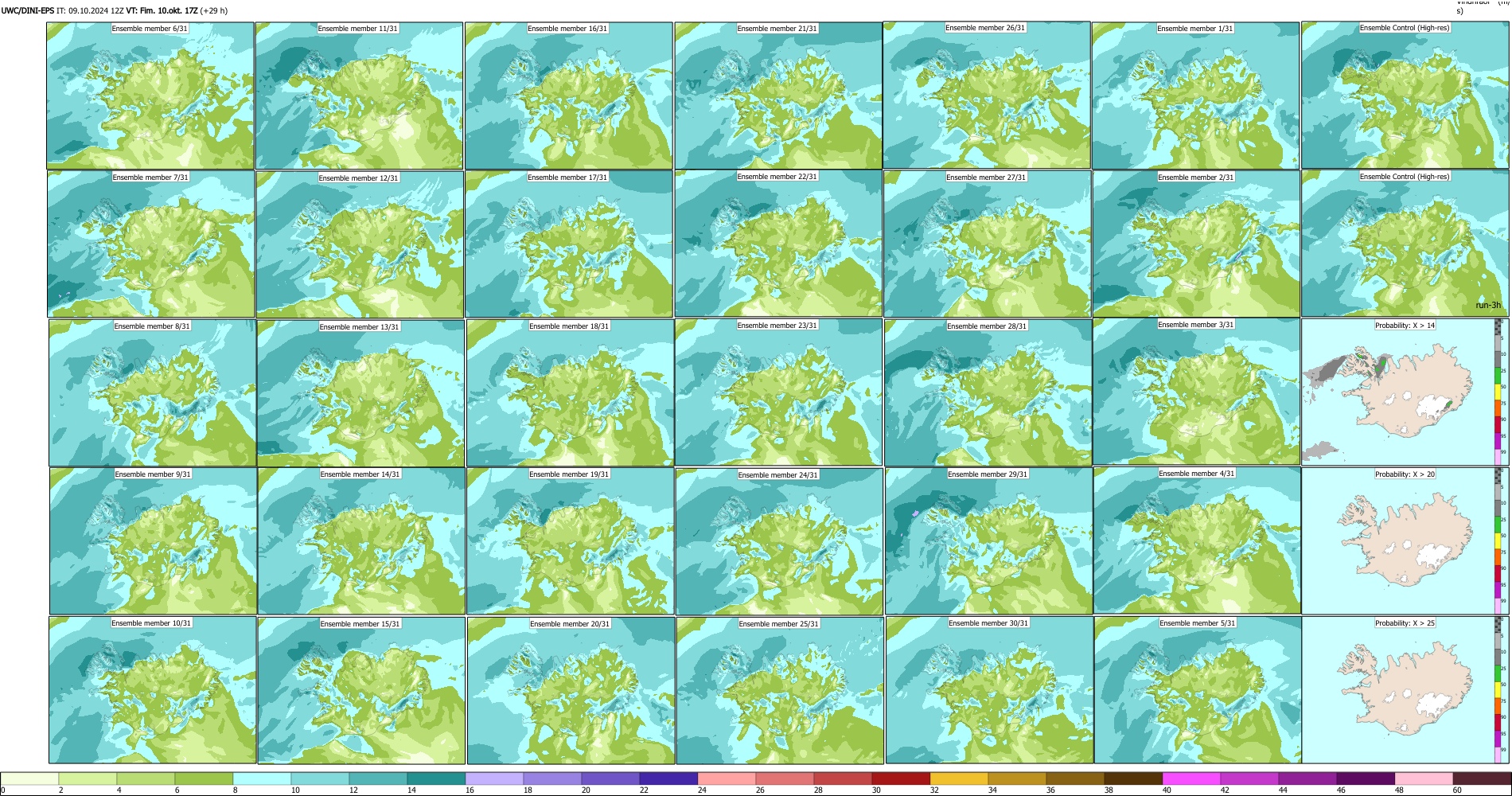
Task: Open the Ensemble Control panel marked run-3h
Action: (1405, 244)
